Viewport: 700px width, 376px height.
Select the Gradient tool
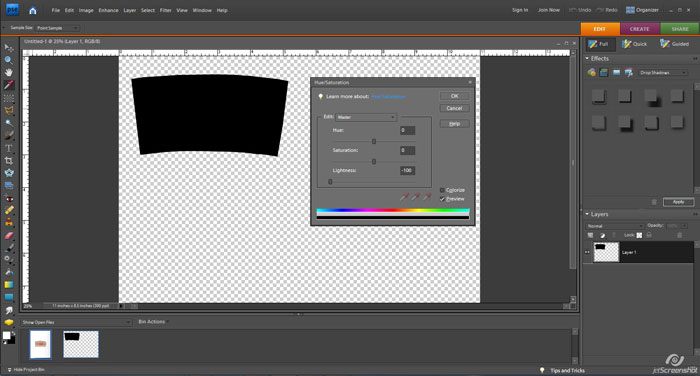[8, 284]
